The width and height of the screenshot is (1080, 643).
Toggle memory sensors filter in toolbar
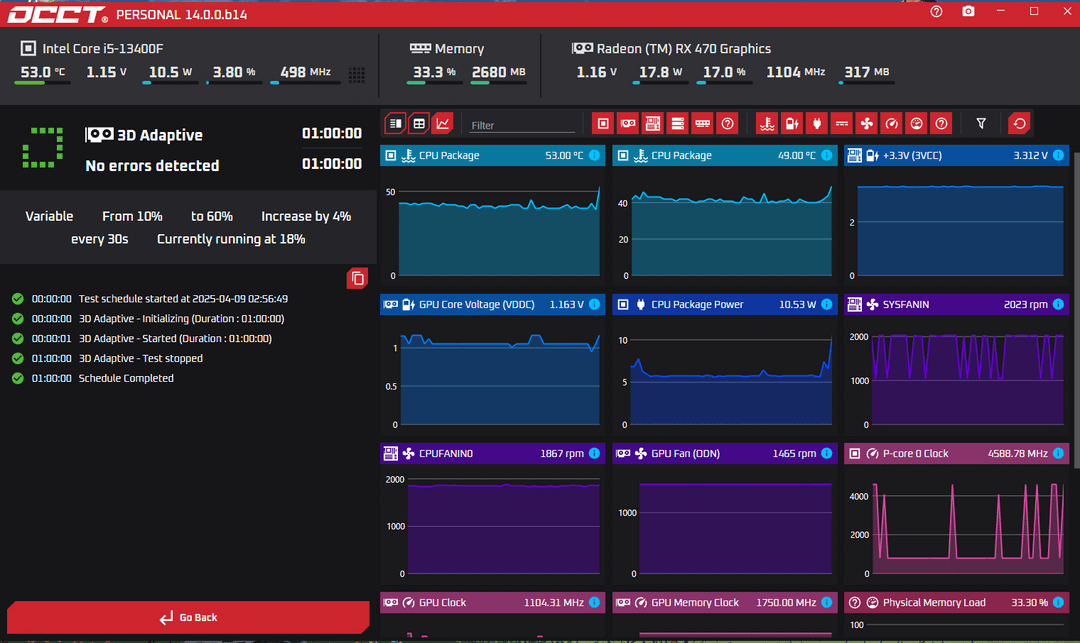(702, 124)
